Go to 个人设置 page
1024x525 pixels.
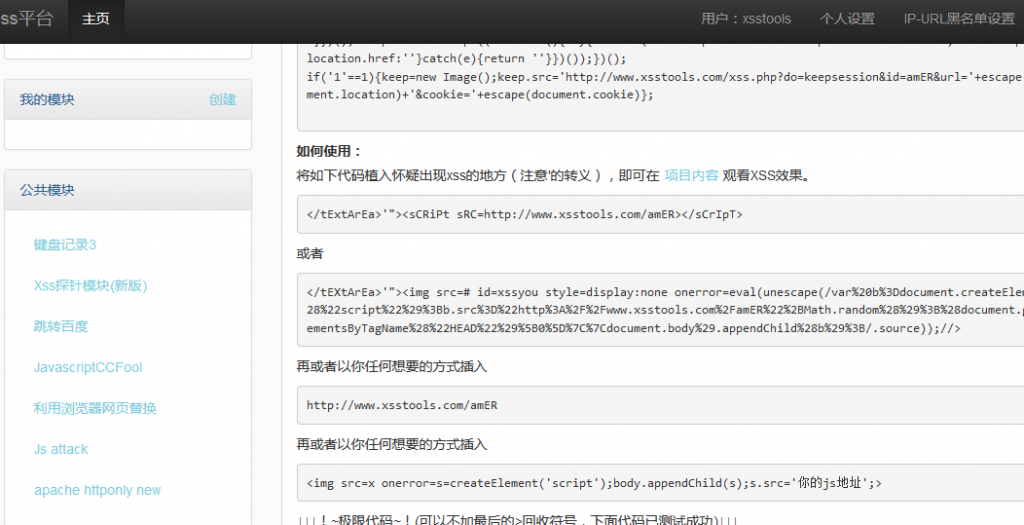click(847, 19)
